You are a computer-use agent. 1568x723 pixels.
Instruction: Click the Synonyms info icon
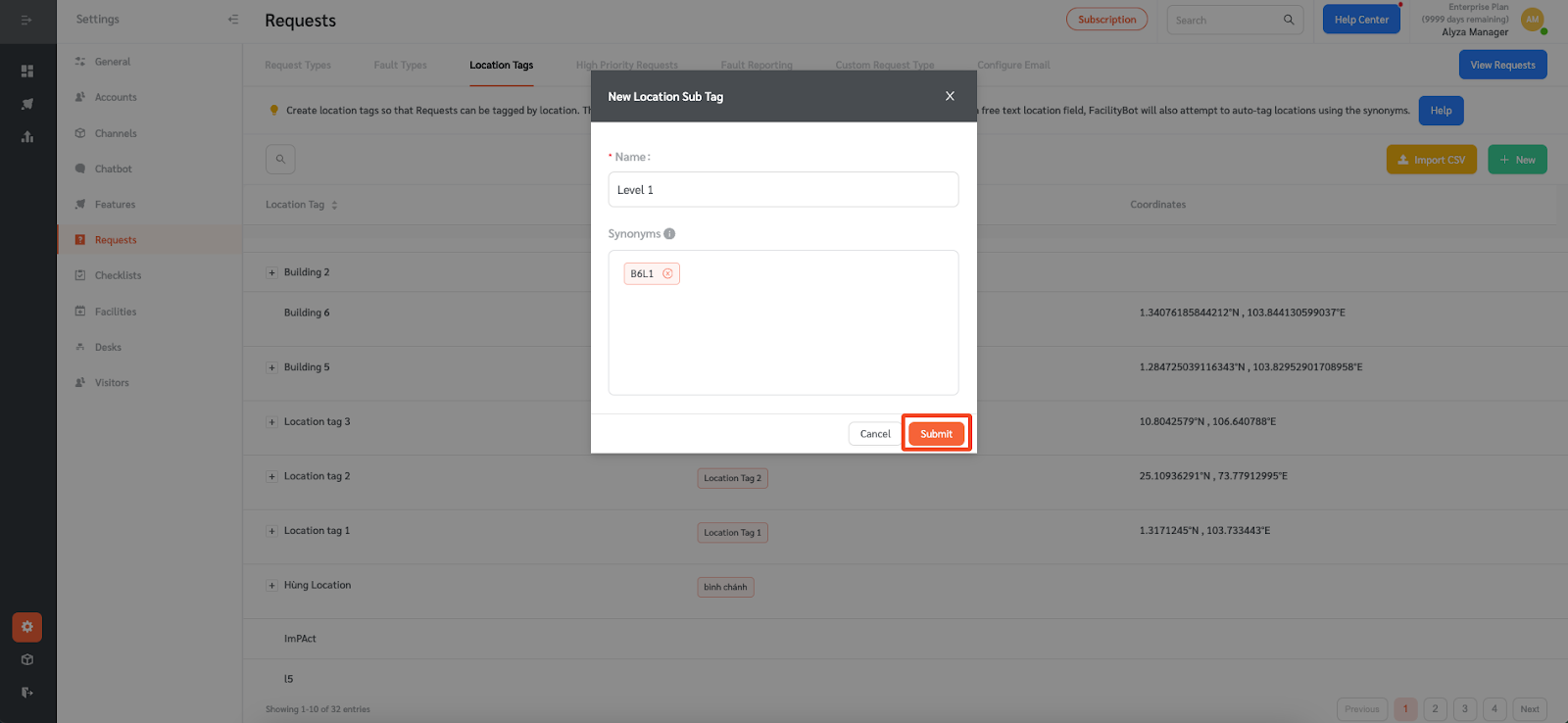(669, 234)
